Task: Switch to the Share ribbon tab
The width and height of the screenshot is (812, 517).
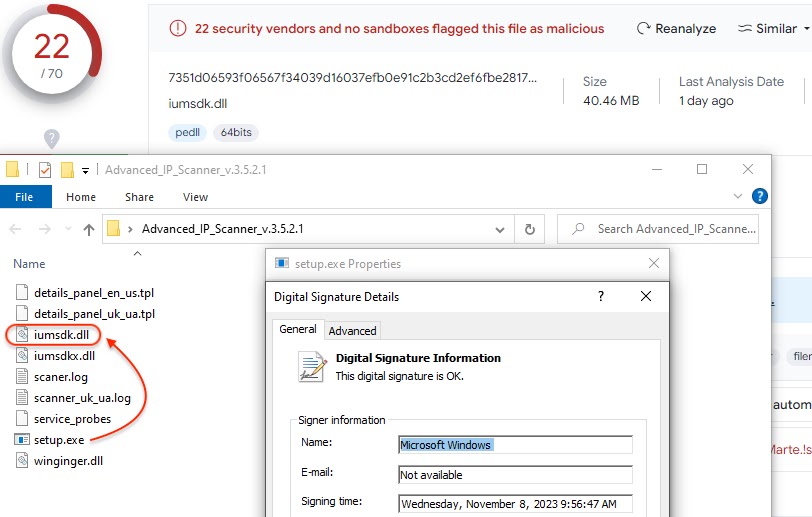Action: [139, 197]
